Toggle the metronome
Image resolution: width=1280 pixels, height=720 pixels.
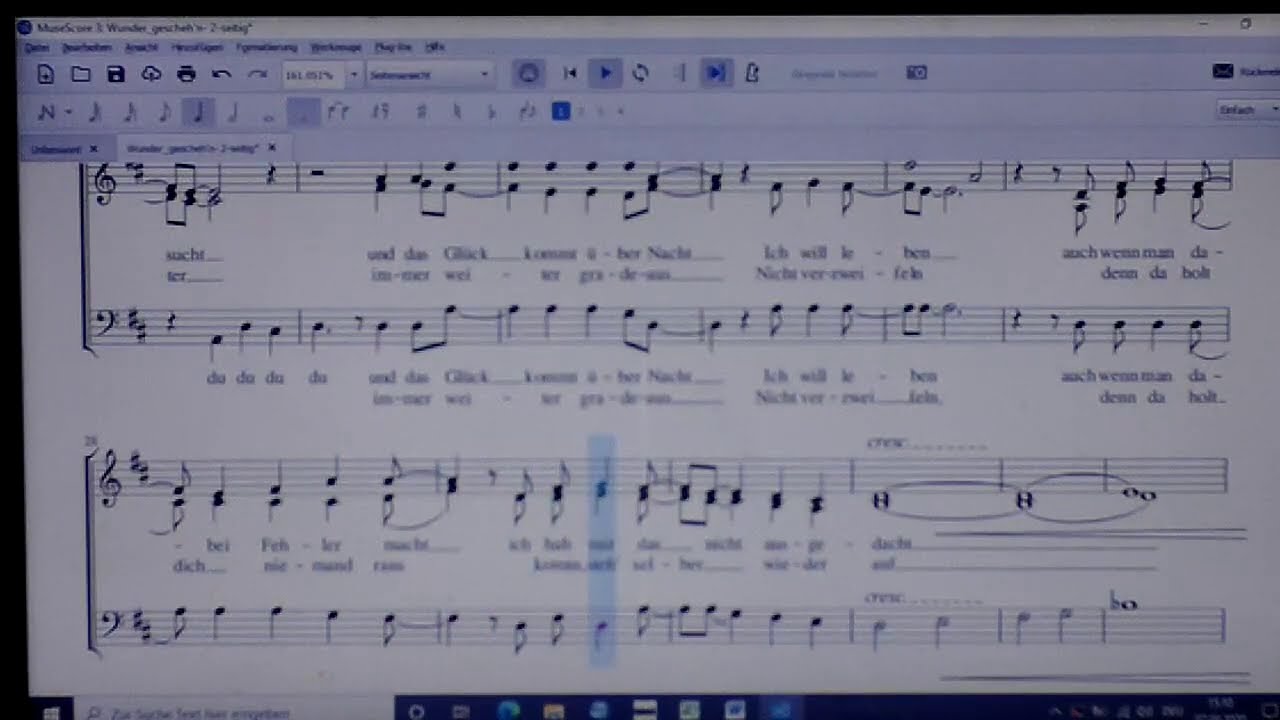coord(752,73)
